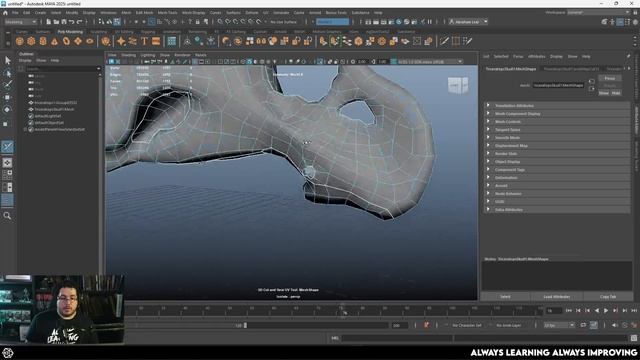Viewport: 640px width, 360px height.
Task: Open the Attribute Editor Selected menu
Action: click(501, 56)
